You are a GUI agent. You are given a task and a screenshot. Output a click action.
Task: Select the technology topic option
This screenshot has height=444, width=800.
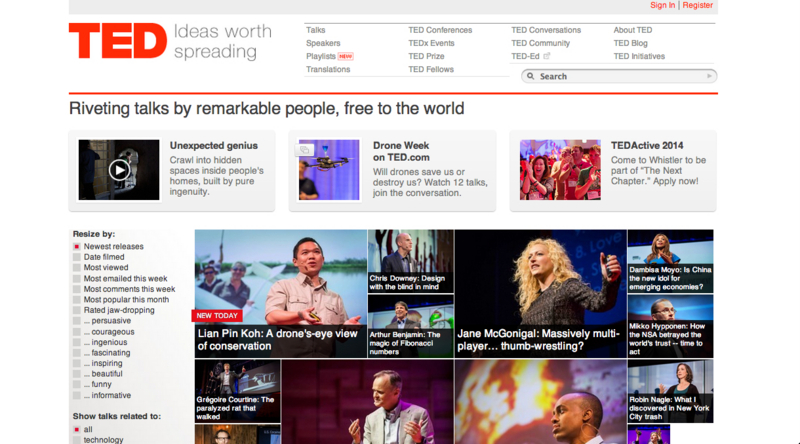click(77, 440)
